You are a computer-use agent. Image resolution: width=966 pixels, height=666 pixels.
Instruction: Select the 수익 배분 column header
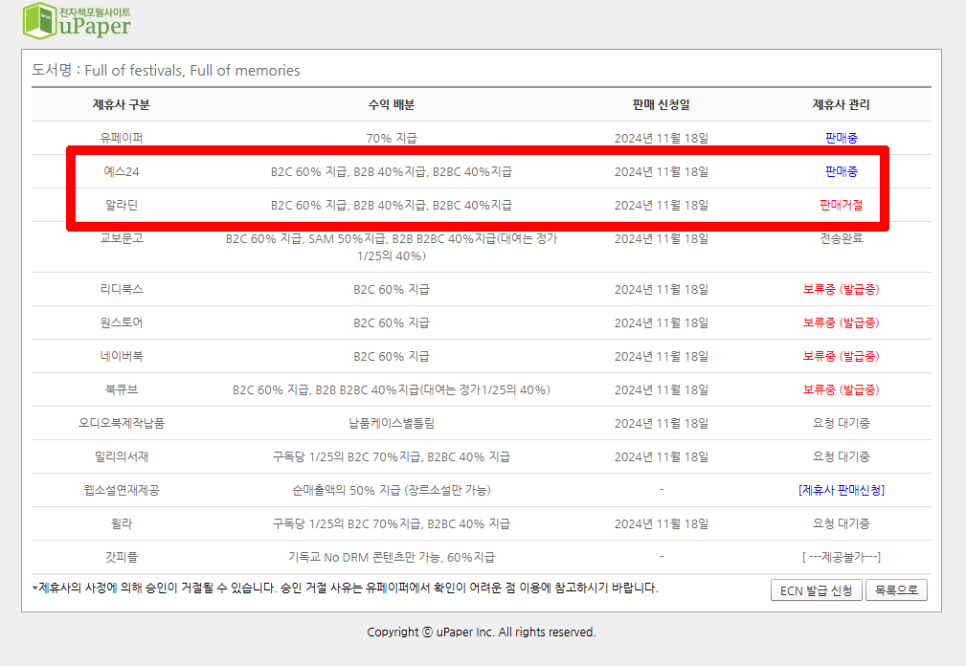pos(391,105)
